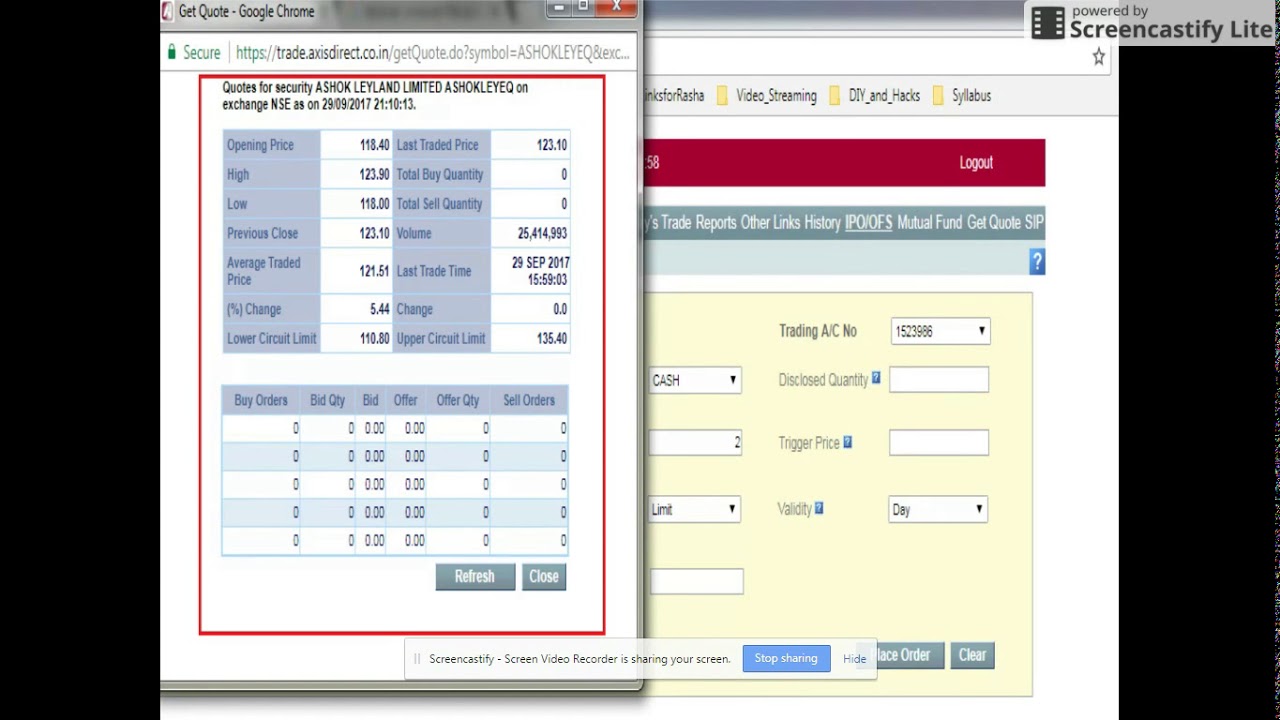Open the Limit order type dropdown

coord(694,509)
